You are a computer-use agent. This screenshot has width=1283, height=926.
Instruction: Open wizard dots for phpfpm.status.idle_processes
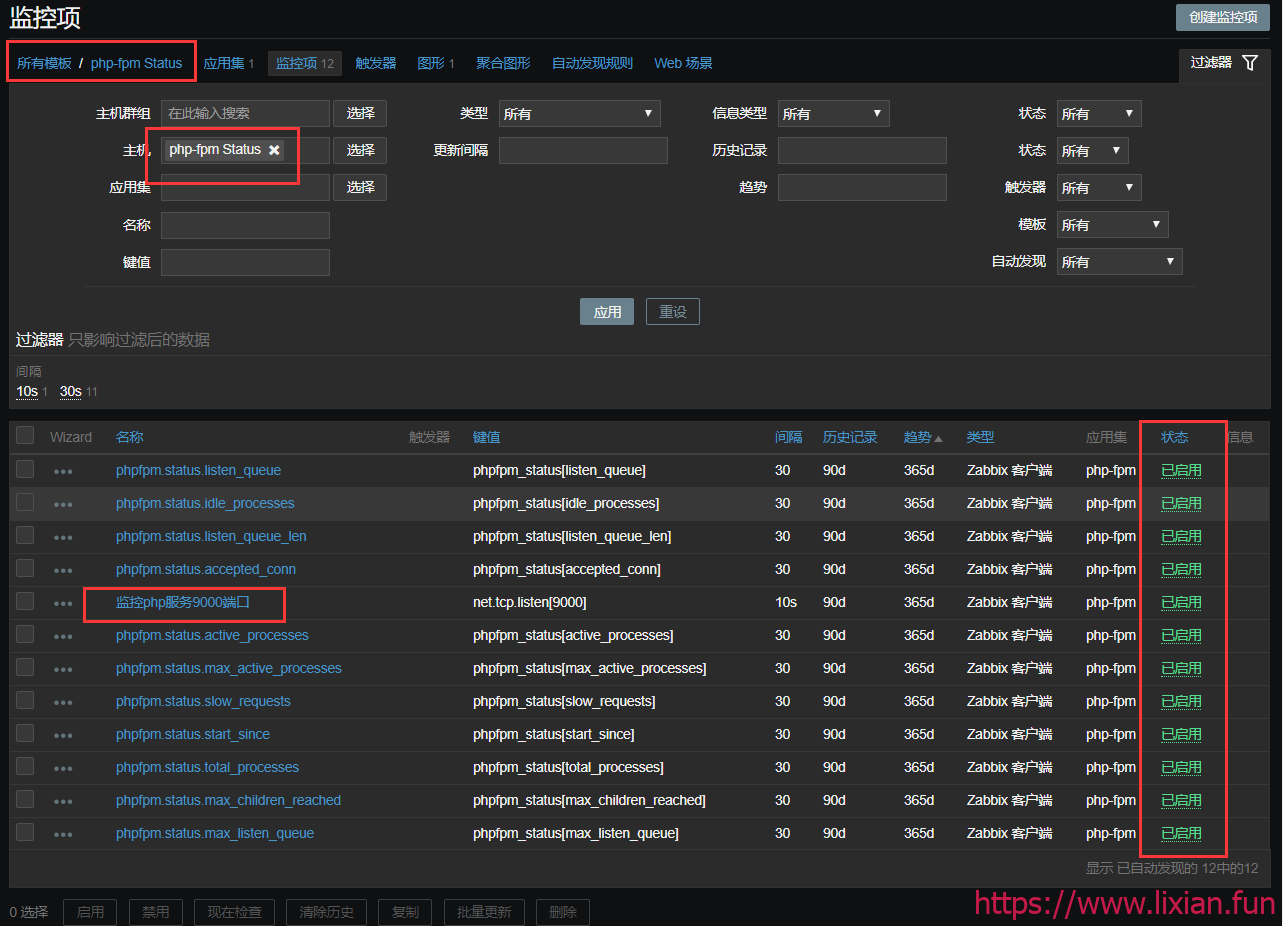(63, 504)
